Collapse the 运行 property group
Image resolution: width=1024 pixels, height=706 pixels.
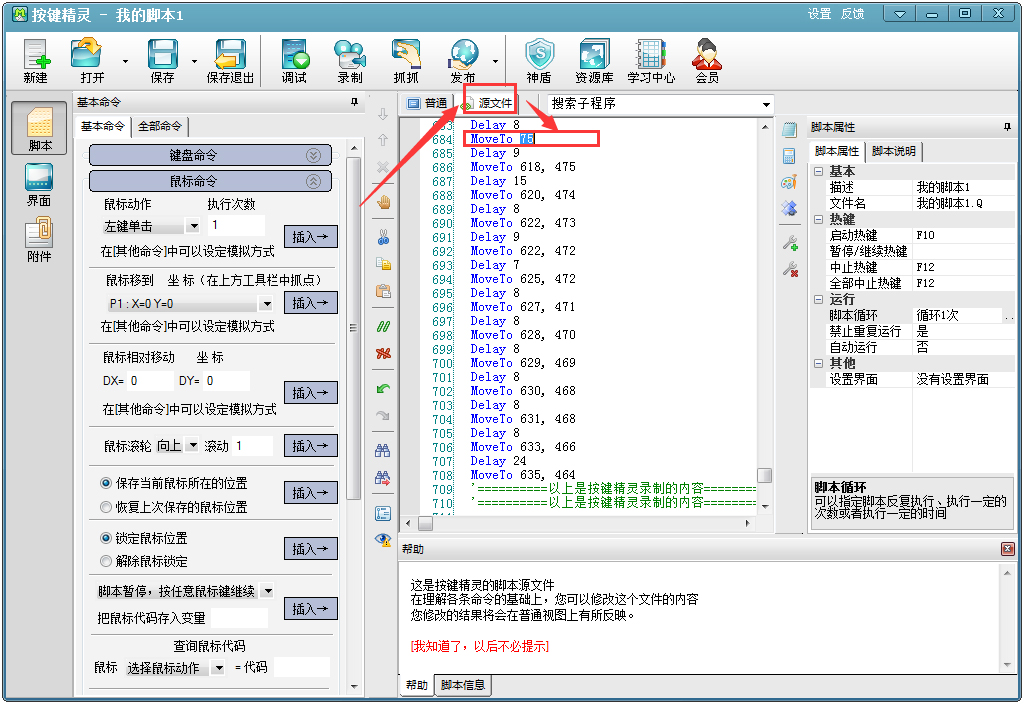point(818,300)
